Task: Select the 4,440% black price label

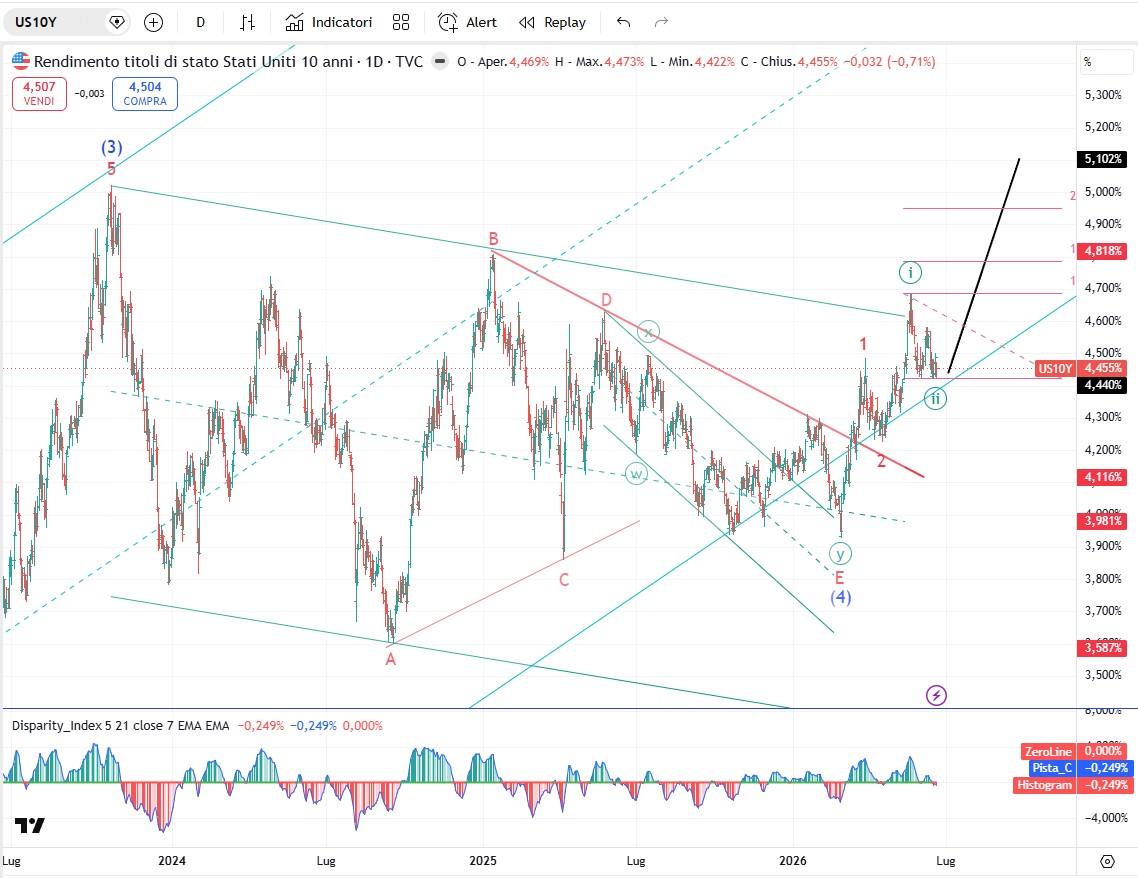Action: [1103, 385]
